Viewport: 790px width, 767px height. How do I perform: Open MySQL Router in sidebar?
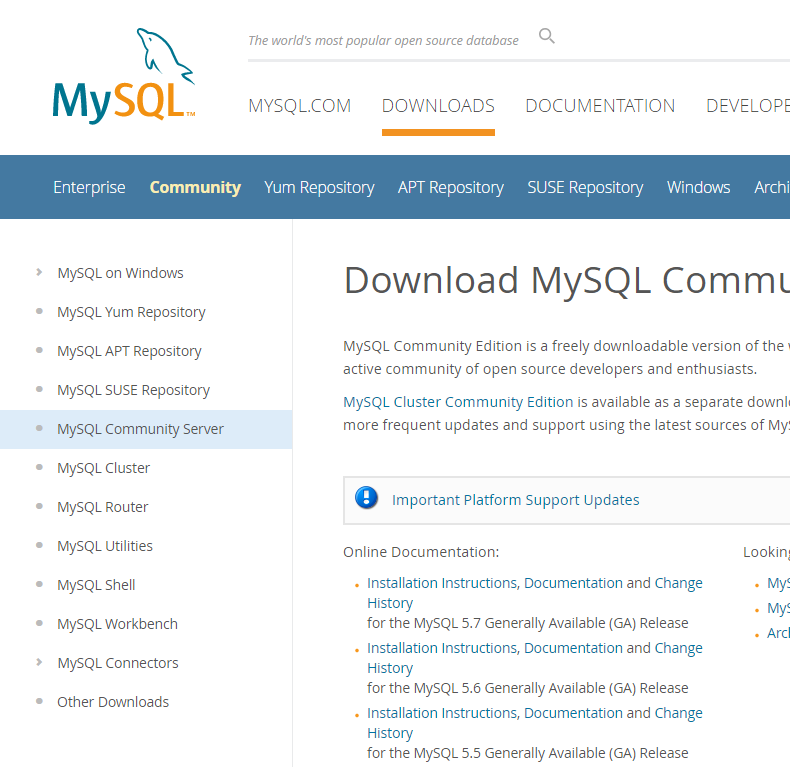[103, 507]
